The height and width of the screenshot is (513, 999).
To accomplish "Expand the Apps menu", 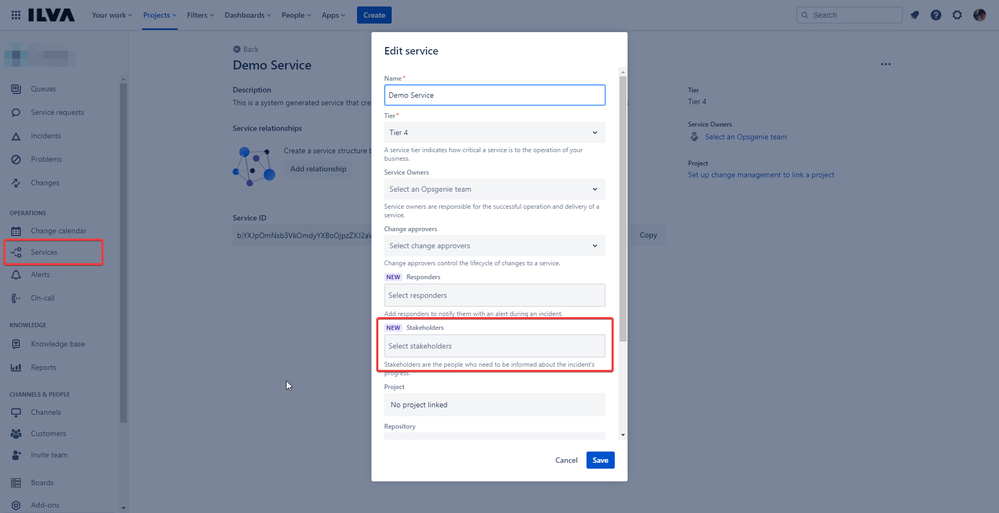I will point(333,15).
